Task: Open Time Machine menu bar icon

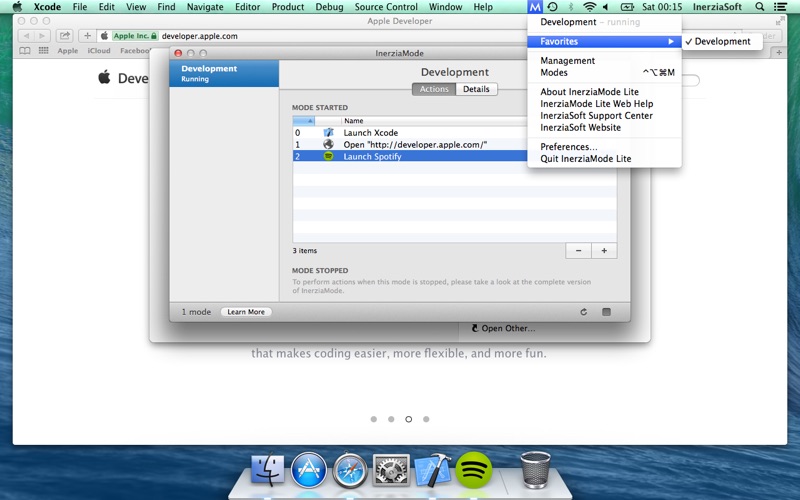Action: click(x=553, y=7)
